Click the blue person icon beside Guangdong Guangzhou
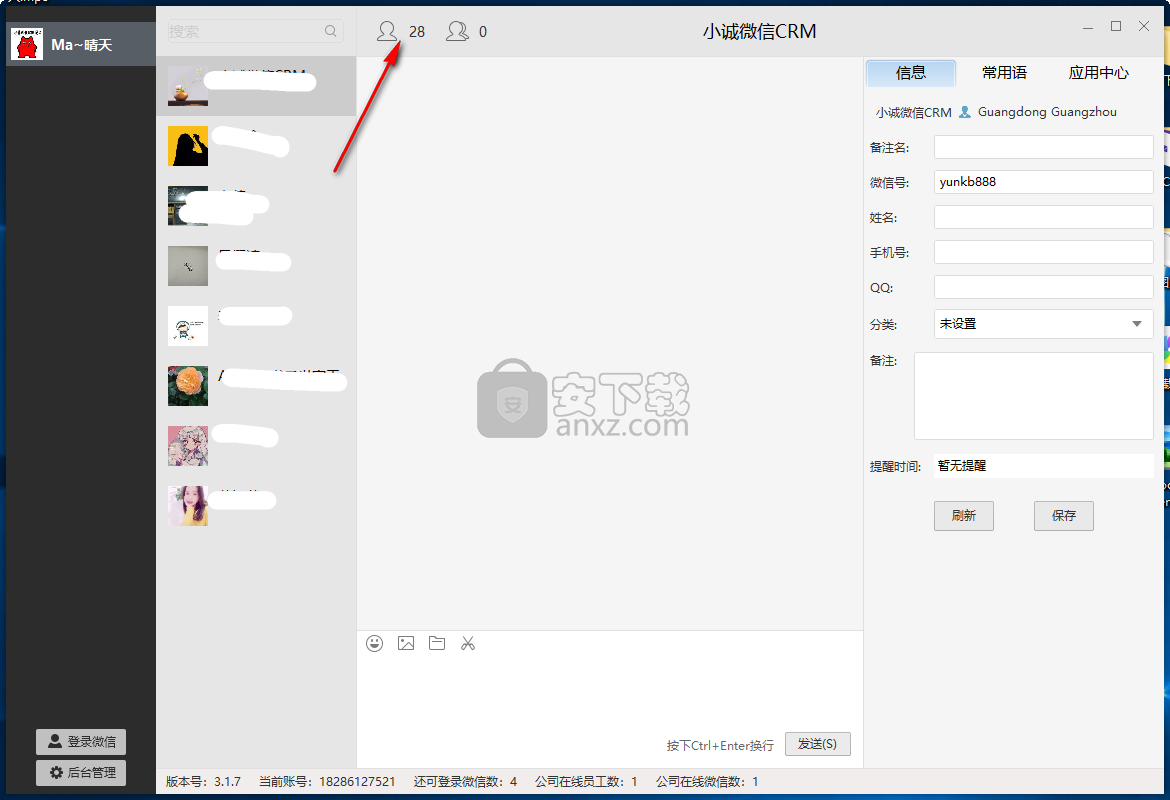This screenshot has width=1170, height=800. coord(965,112)
